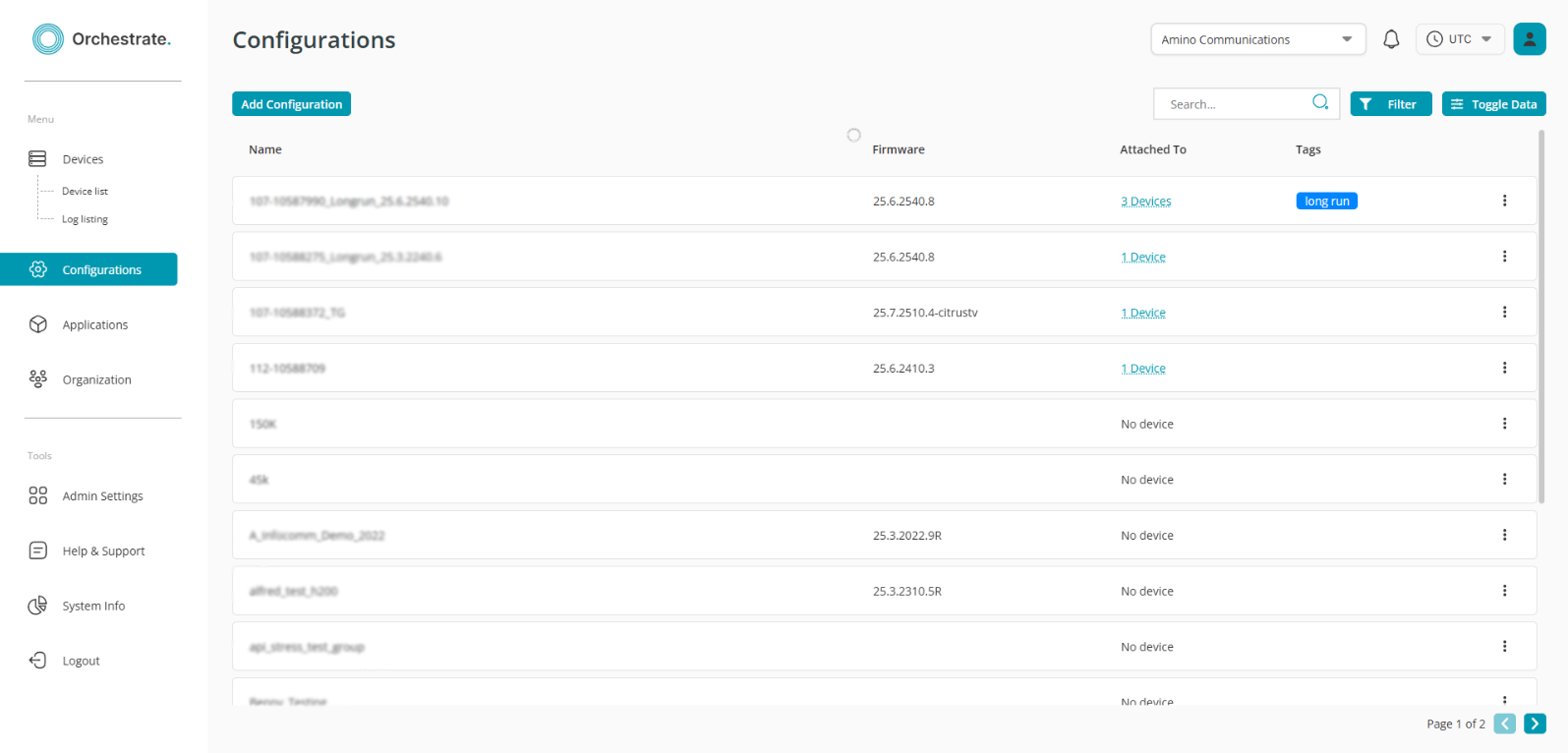This screenshot has width=1568, height=753.
Task: Open the 3 Devices link
Action: coord(1145,202)
